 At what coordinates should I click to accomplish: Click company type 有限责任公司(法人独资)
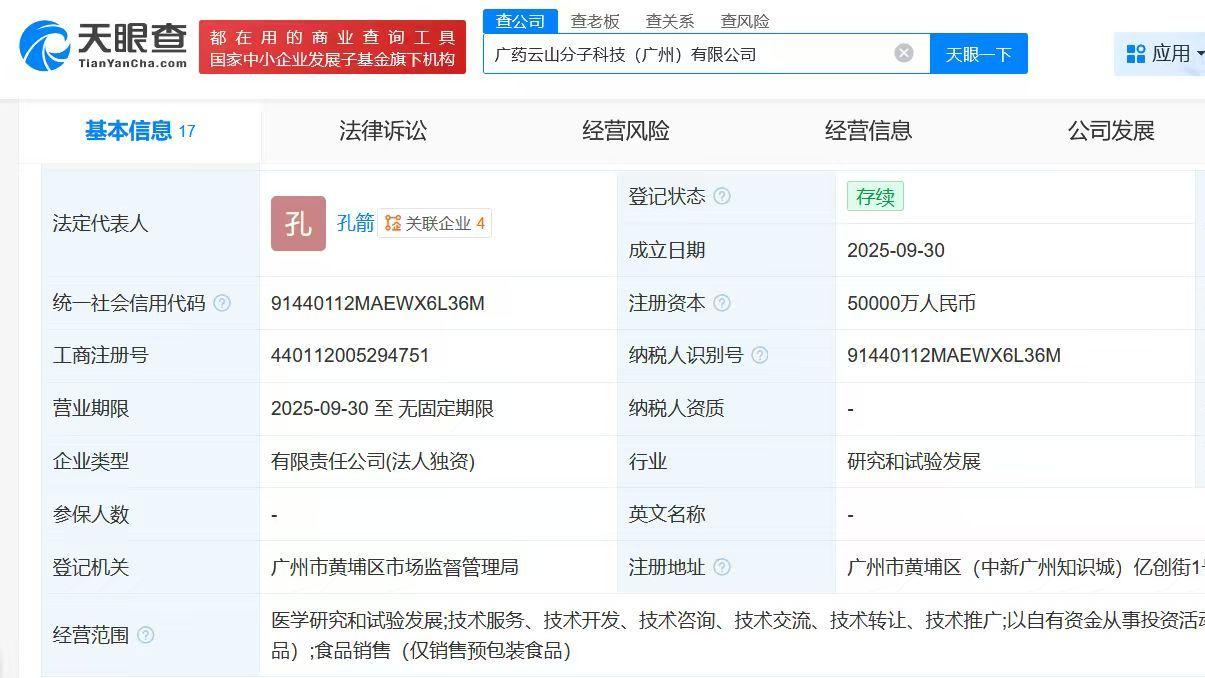(x=373, y=461)
